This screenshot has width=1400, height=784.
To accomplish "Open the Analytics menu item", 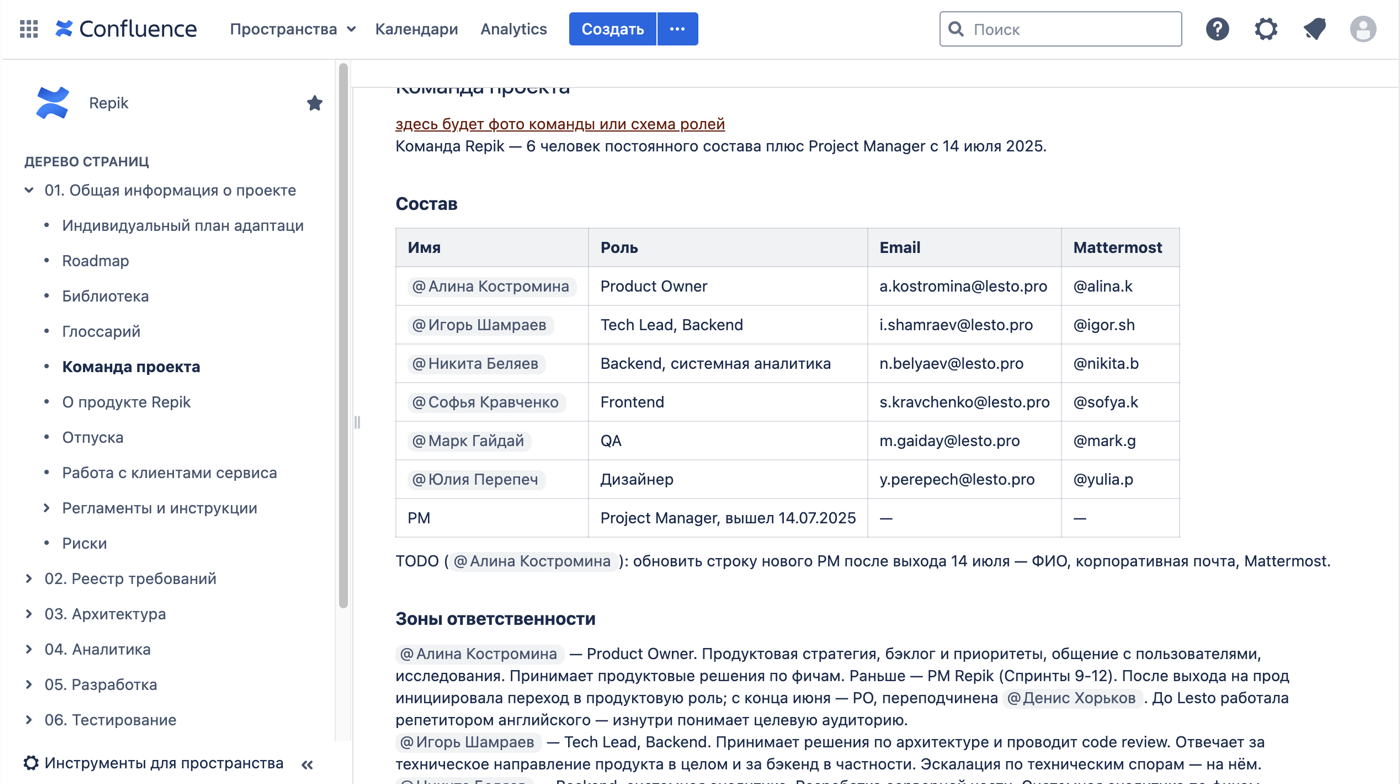I will pos(514,29).
